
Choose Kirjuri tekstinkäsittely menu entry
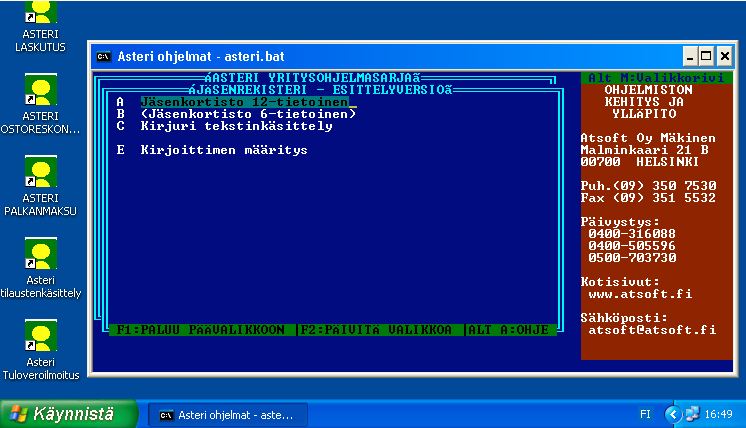(x=236, y=126)
